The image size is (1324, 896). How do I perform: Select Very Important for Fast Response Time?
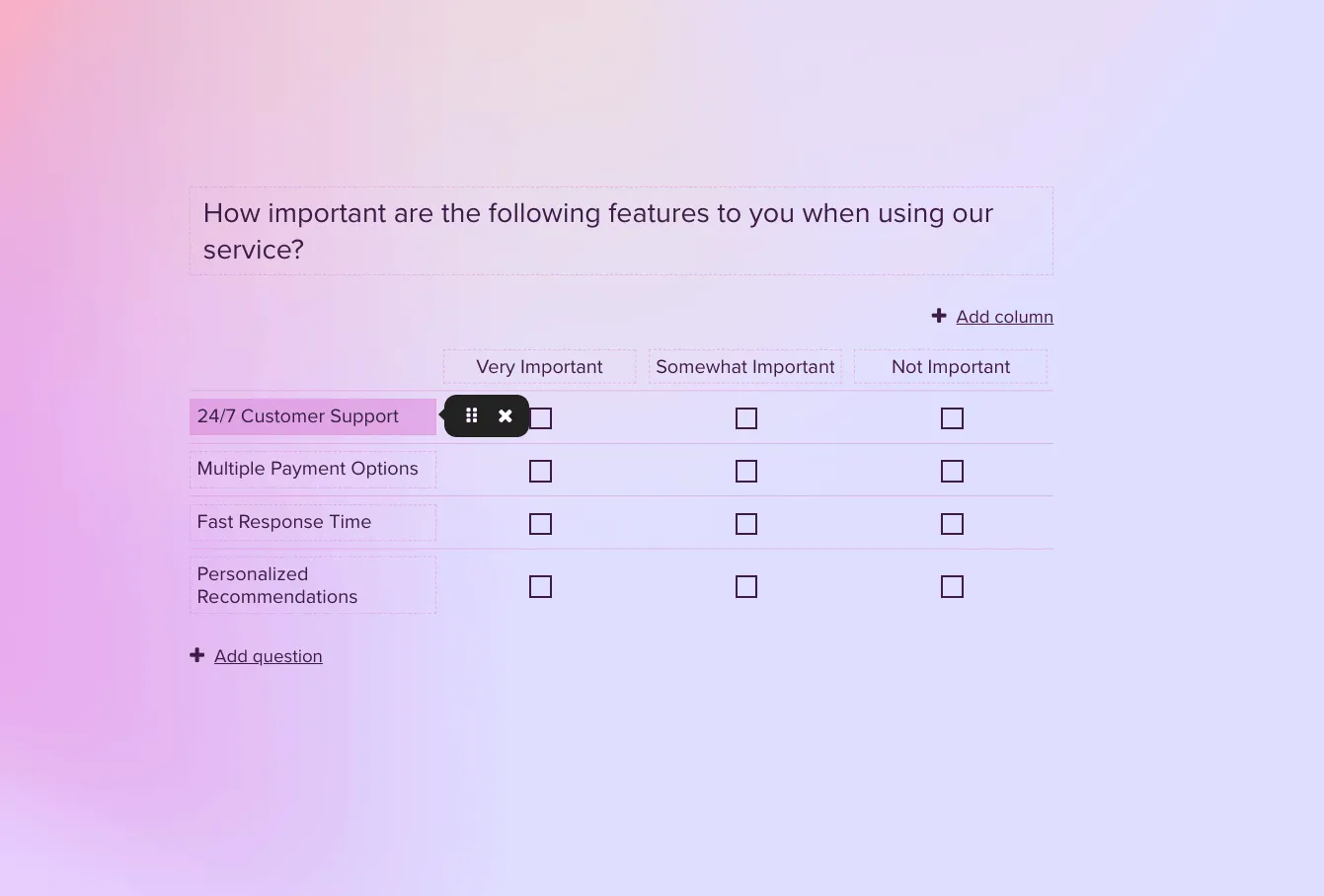coord(540,524)
